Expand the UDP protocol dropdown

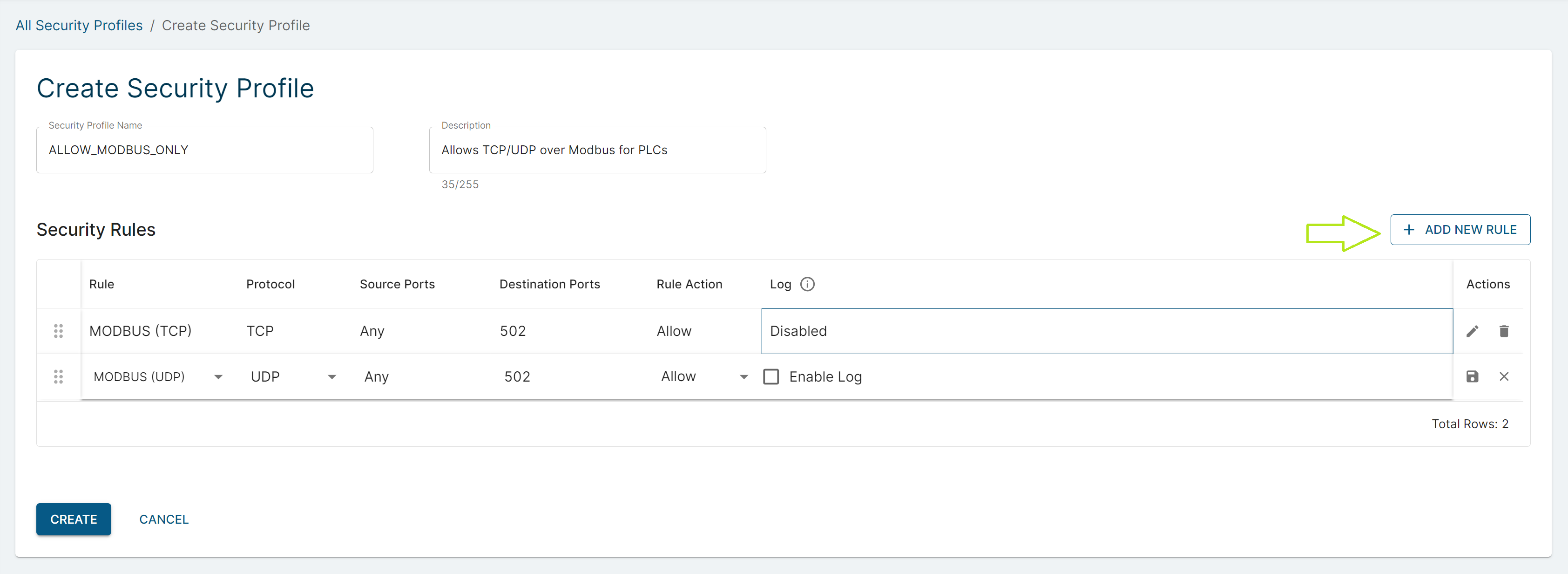[x=332, y=377]
